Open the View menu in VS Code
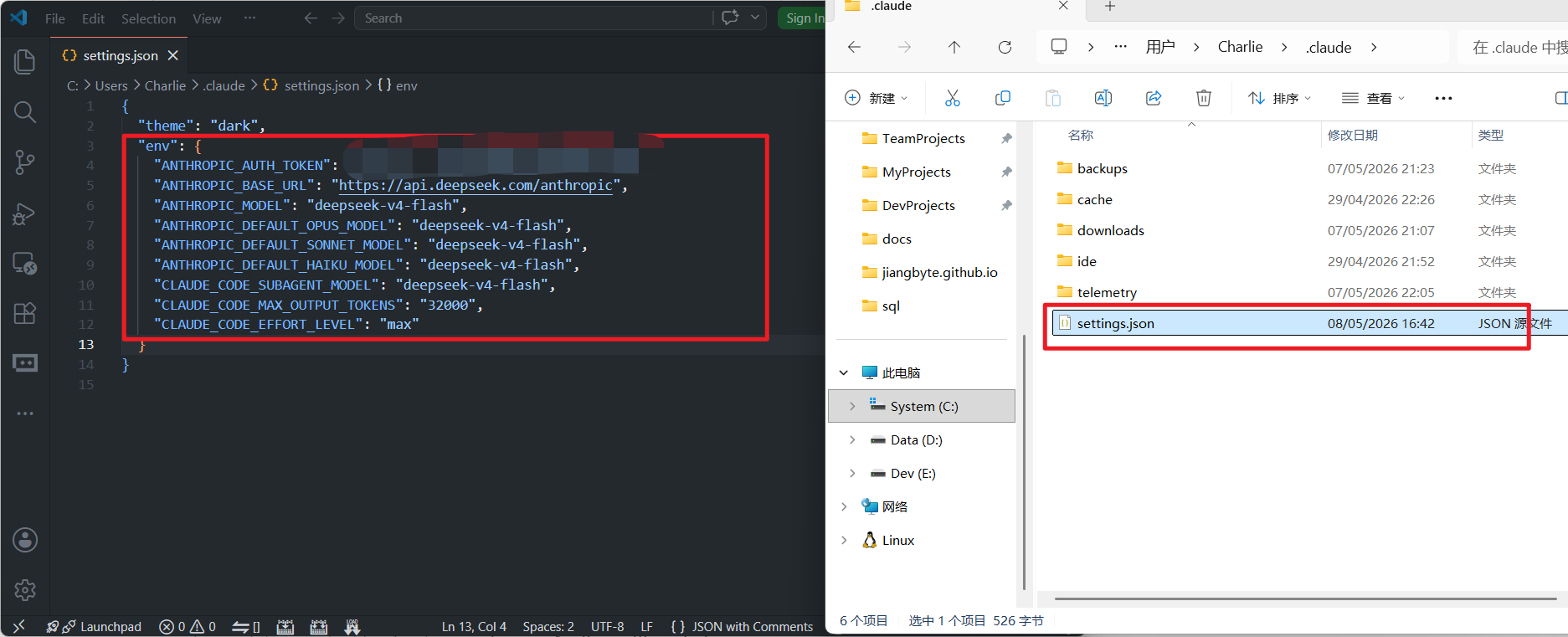Screen dimensions: 1568x637 [207, 18]
